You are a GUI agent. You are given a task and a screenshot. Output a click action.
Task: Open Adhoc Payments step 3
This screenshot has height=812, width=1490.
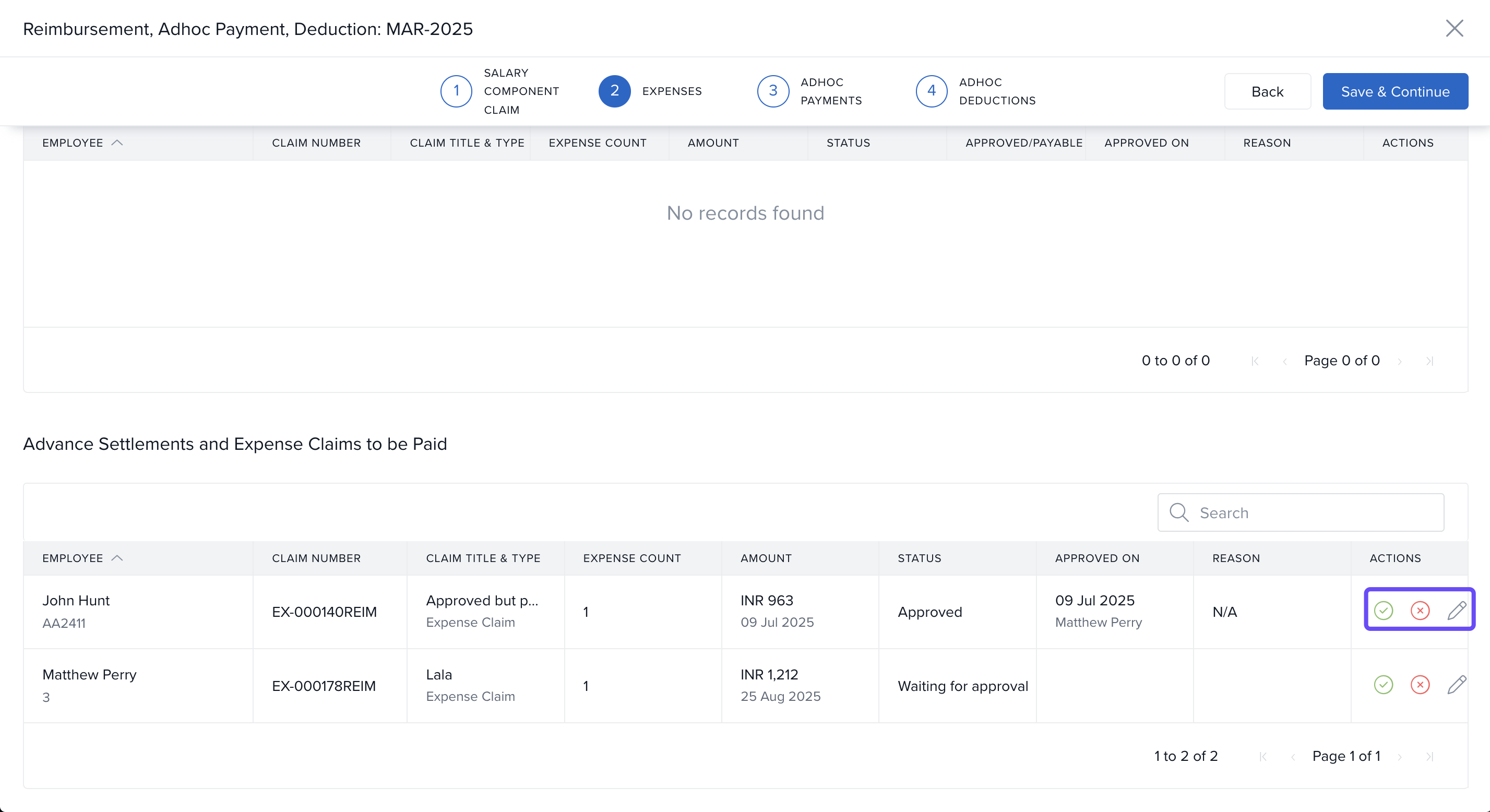pos(773,91)
